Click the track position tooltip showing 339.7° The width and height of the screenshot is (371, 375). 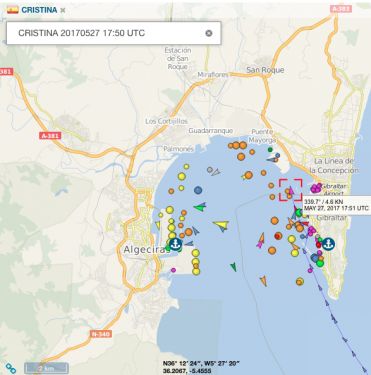click(x=337, y=205)
